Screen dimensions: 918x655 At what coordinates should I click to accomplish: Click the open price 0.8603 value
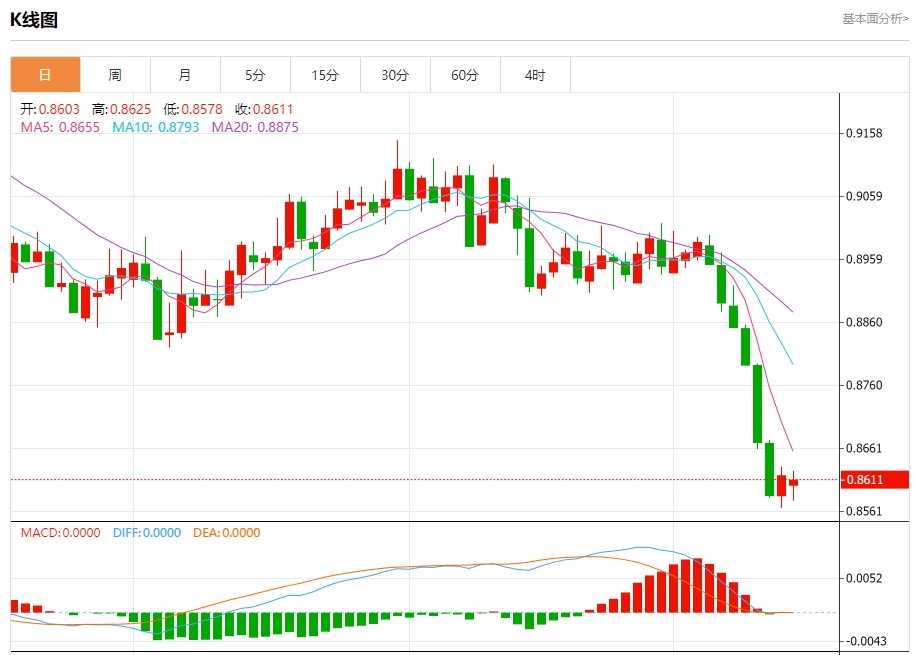59,109
